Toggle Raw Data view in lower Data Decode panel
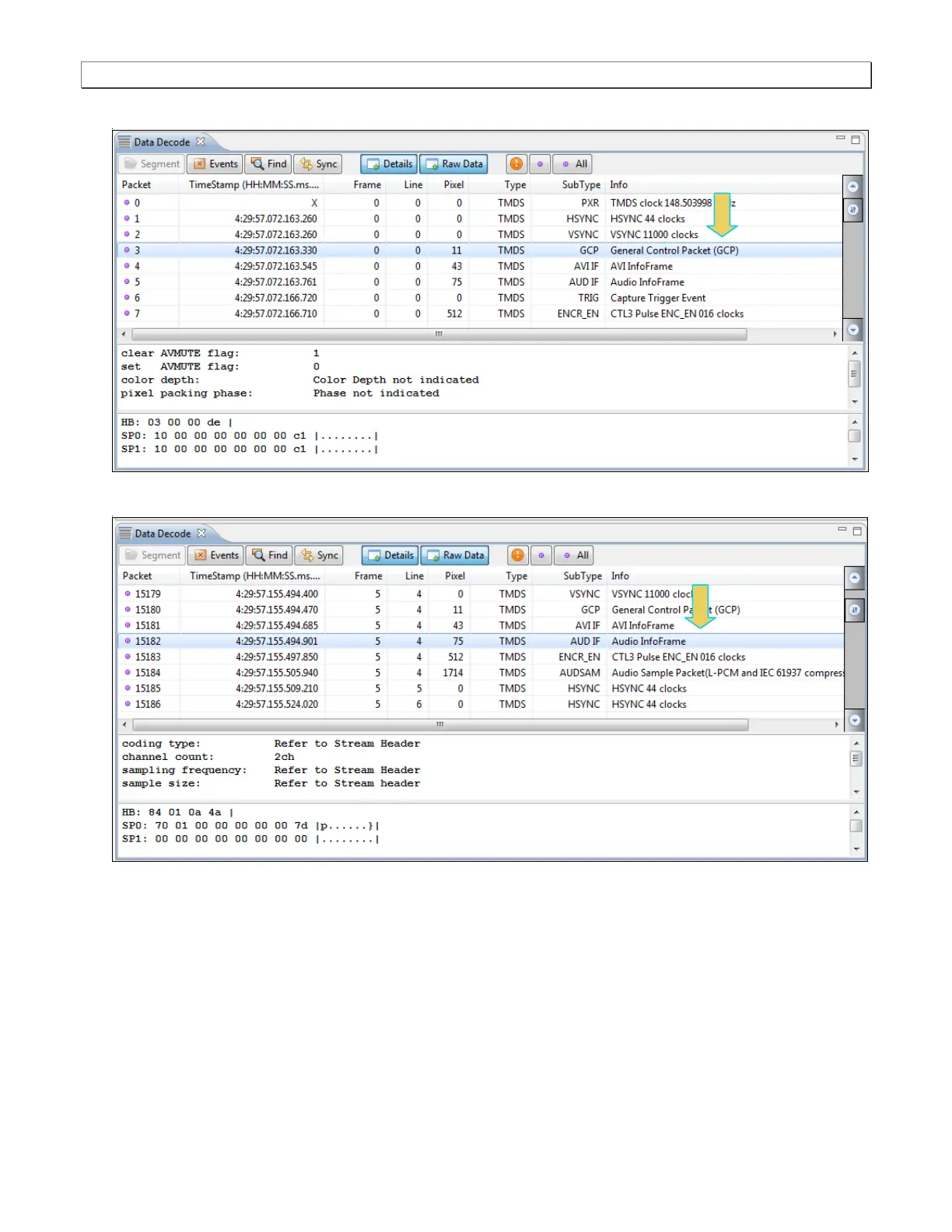The width and height of the screenshot is (952, 1232). tap(455, 555)
